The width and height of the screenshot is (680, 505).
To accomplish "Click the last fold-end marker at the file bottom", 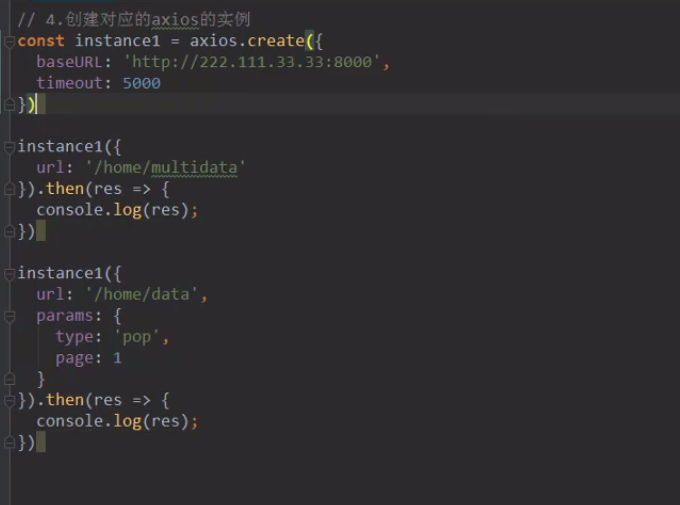I will 9,443.
